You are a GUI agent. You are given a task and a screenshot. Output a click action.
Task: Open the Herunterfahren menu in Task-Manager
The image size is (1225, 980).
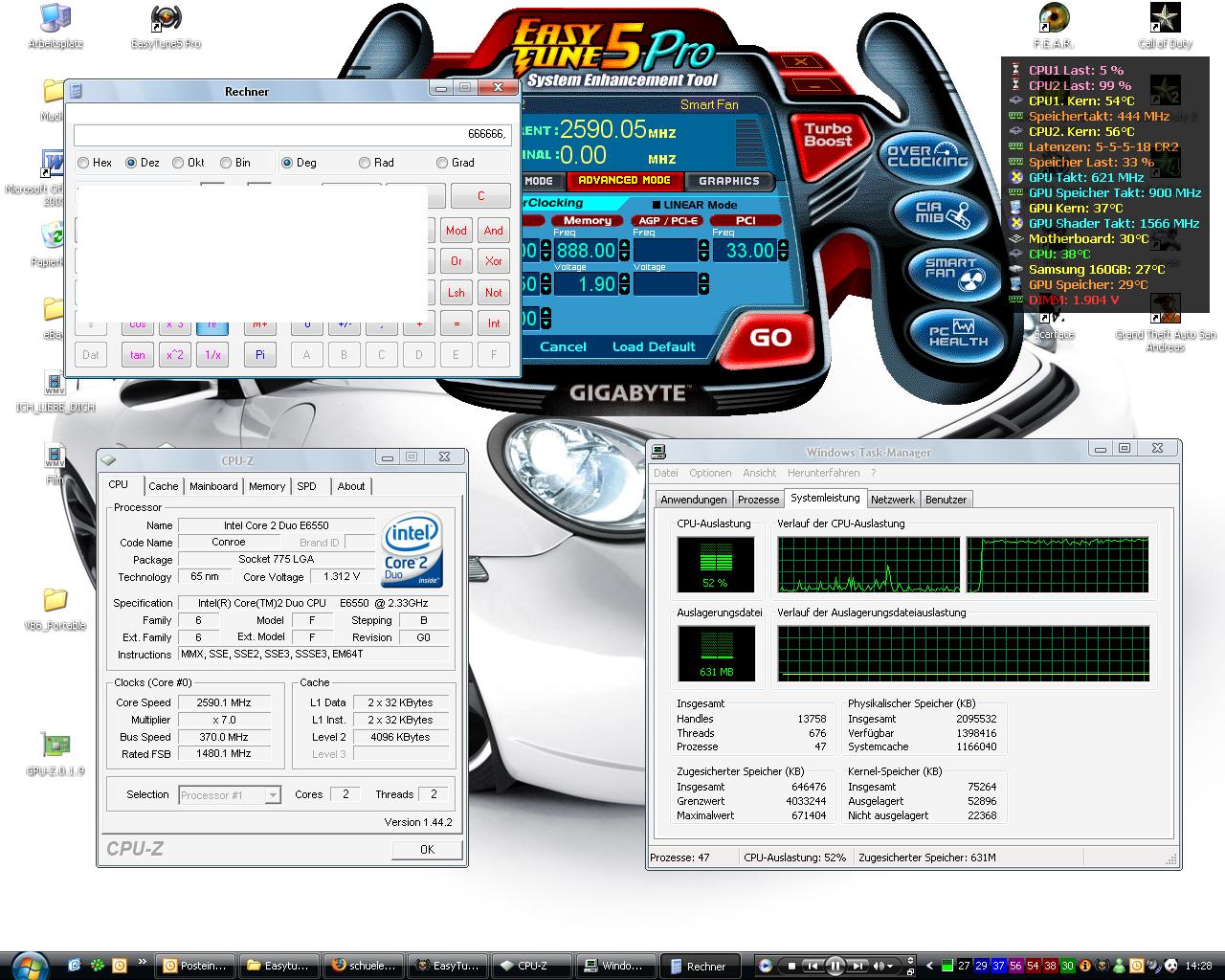click(x=823, y=473)
